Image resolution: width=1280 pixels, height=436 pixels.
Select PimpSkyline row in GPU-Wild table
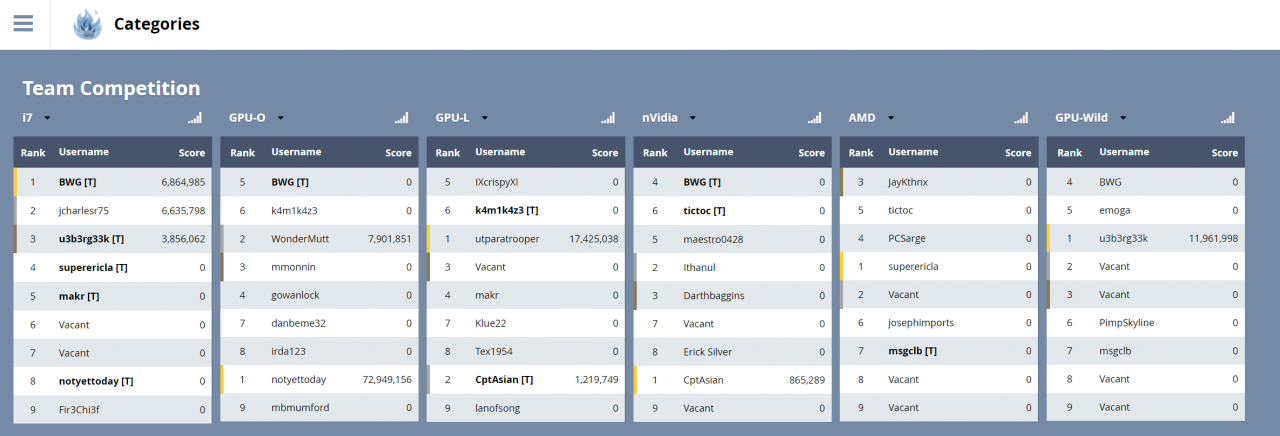pyautogui.click(x=1126, y=323)
